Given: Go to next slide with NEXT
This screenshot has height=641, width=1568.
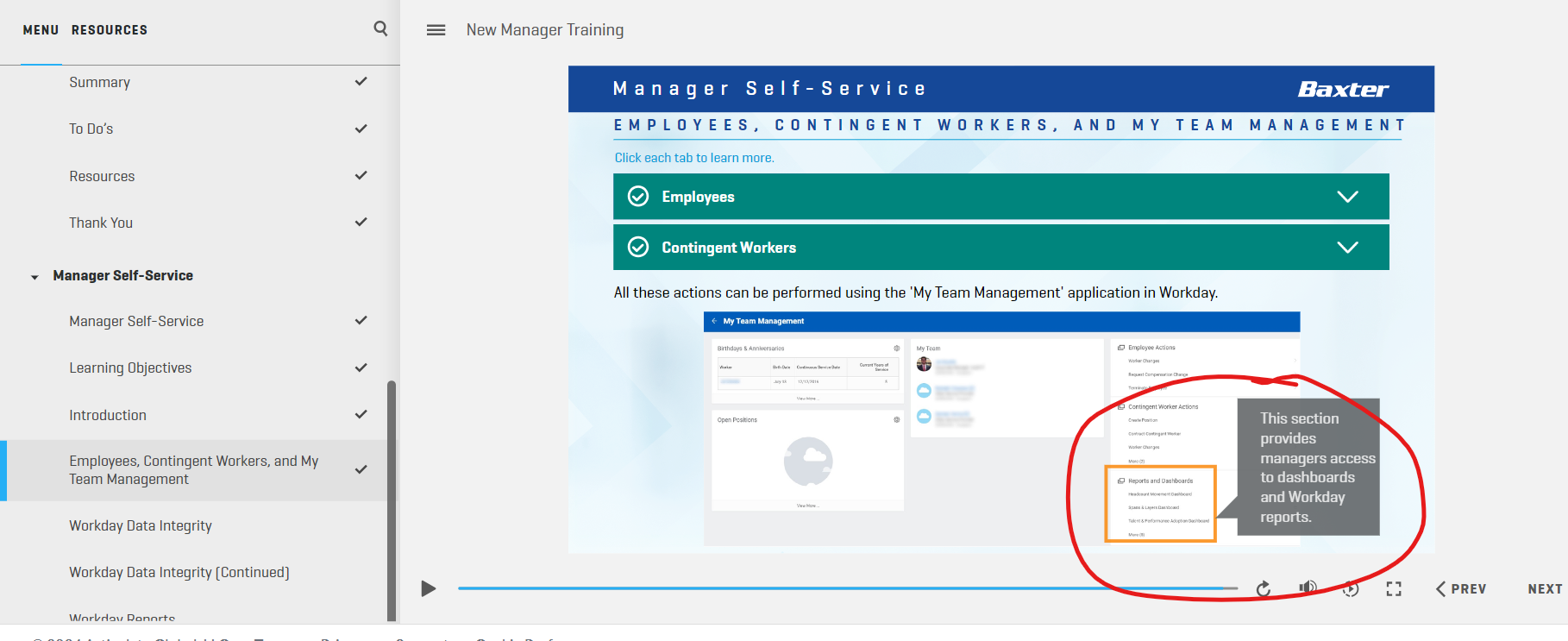Looking at the screenshot, I should click(1545, 588).
